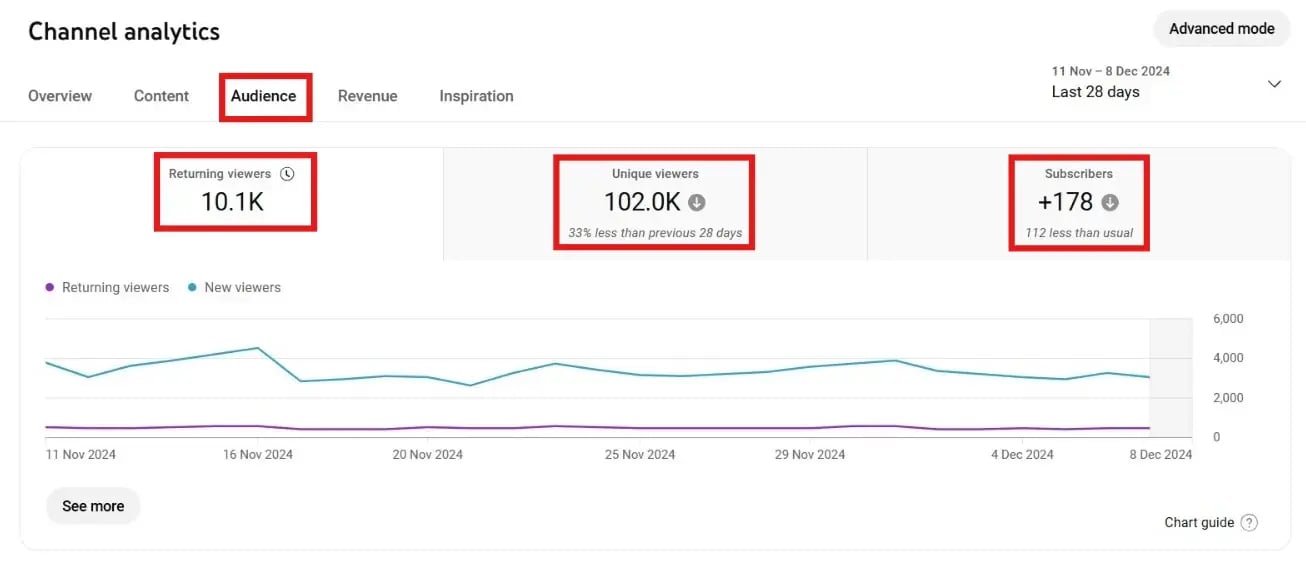Click the Advanced mode button

click(1221, 29)
